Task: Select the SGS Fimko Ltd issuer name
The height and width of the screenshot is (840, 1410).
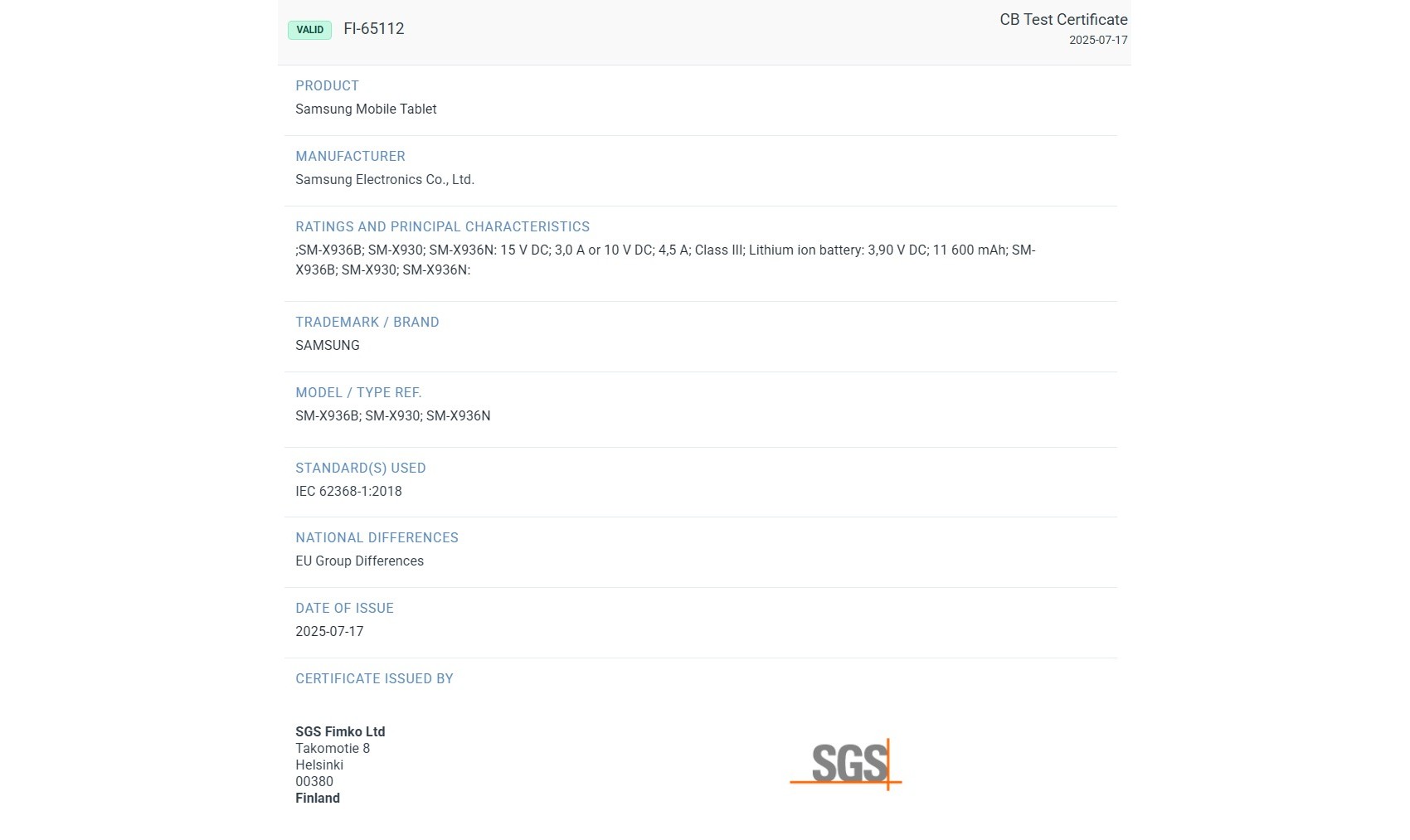Action: [340, 732]
